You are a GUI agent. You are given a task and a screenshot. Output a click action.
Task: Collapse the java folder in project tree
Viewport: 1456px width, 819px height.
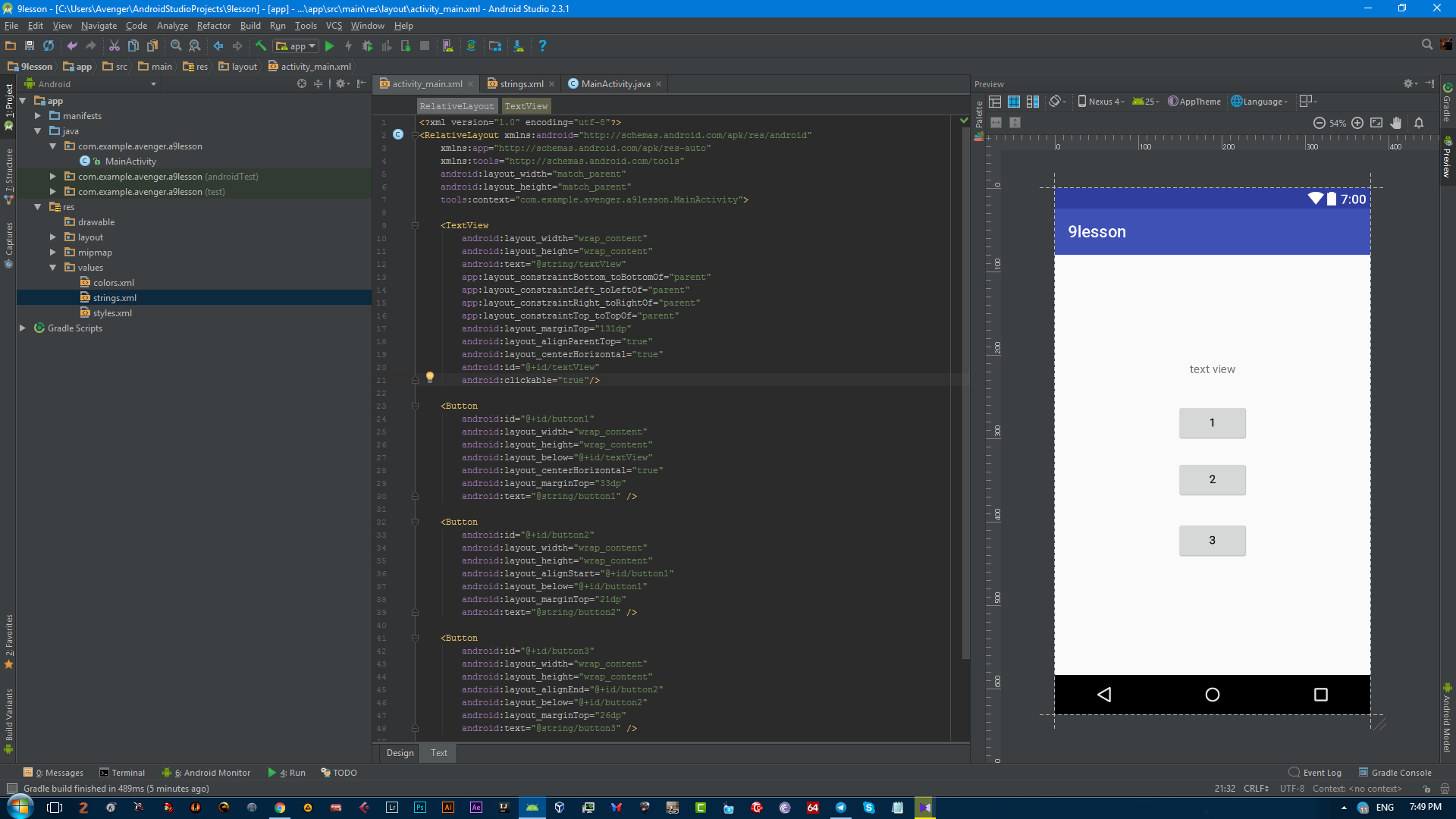(x=37, y=131)
